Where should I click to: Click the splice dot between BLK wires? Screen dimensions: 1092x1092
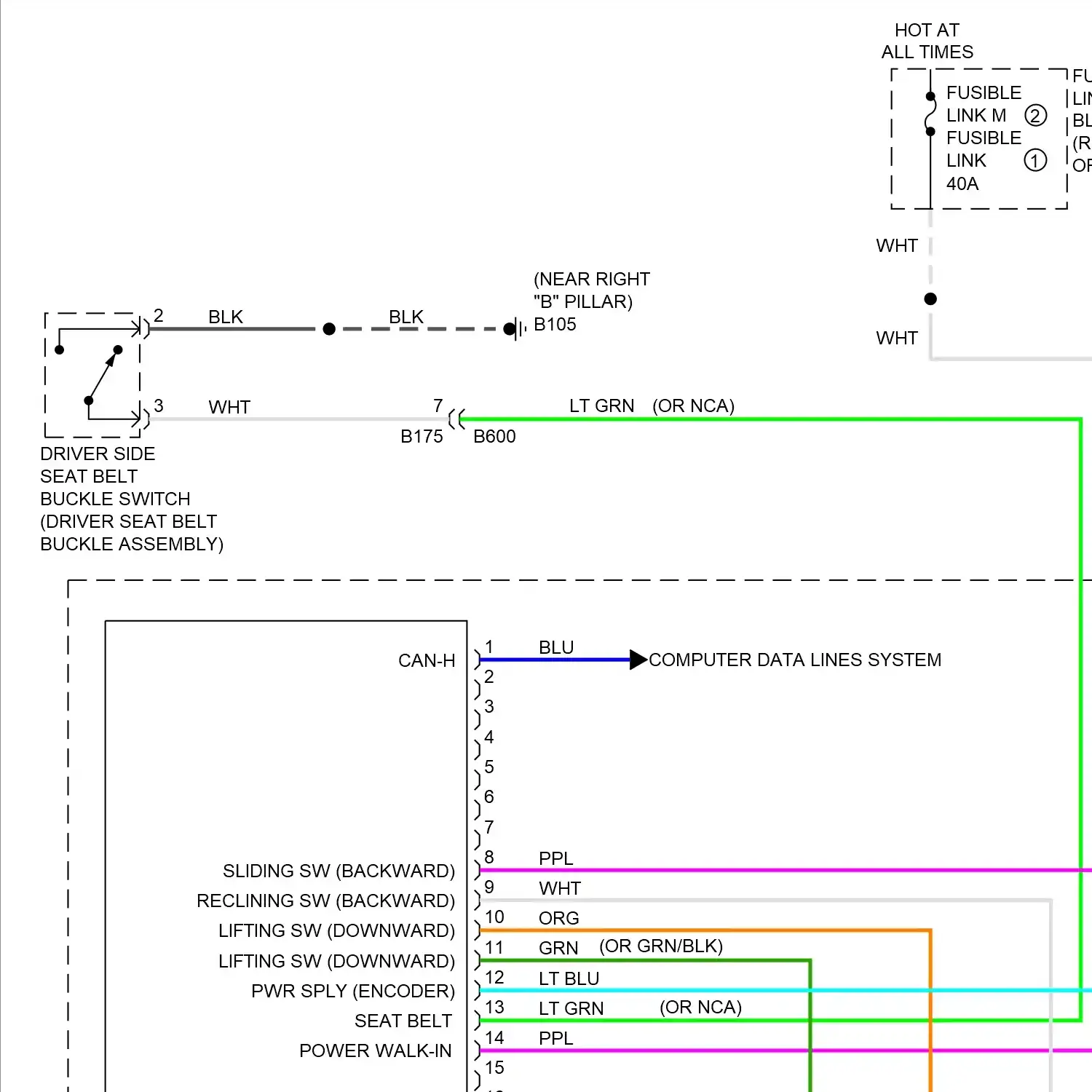(x=329, y=329)
